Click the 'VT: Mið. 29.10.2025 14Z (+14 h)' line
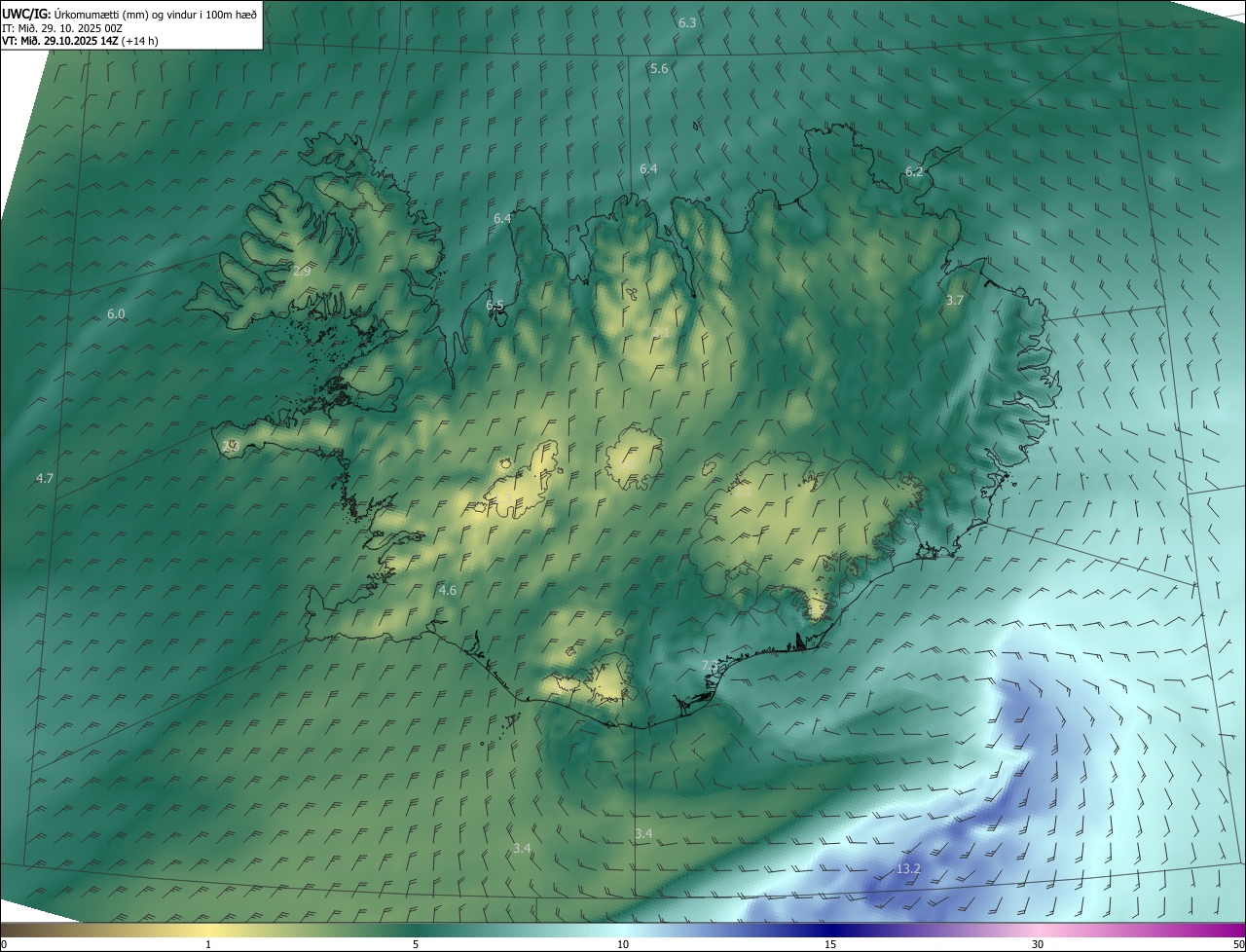Viewport: 1246px width, 952px height. pos(80,41)
